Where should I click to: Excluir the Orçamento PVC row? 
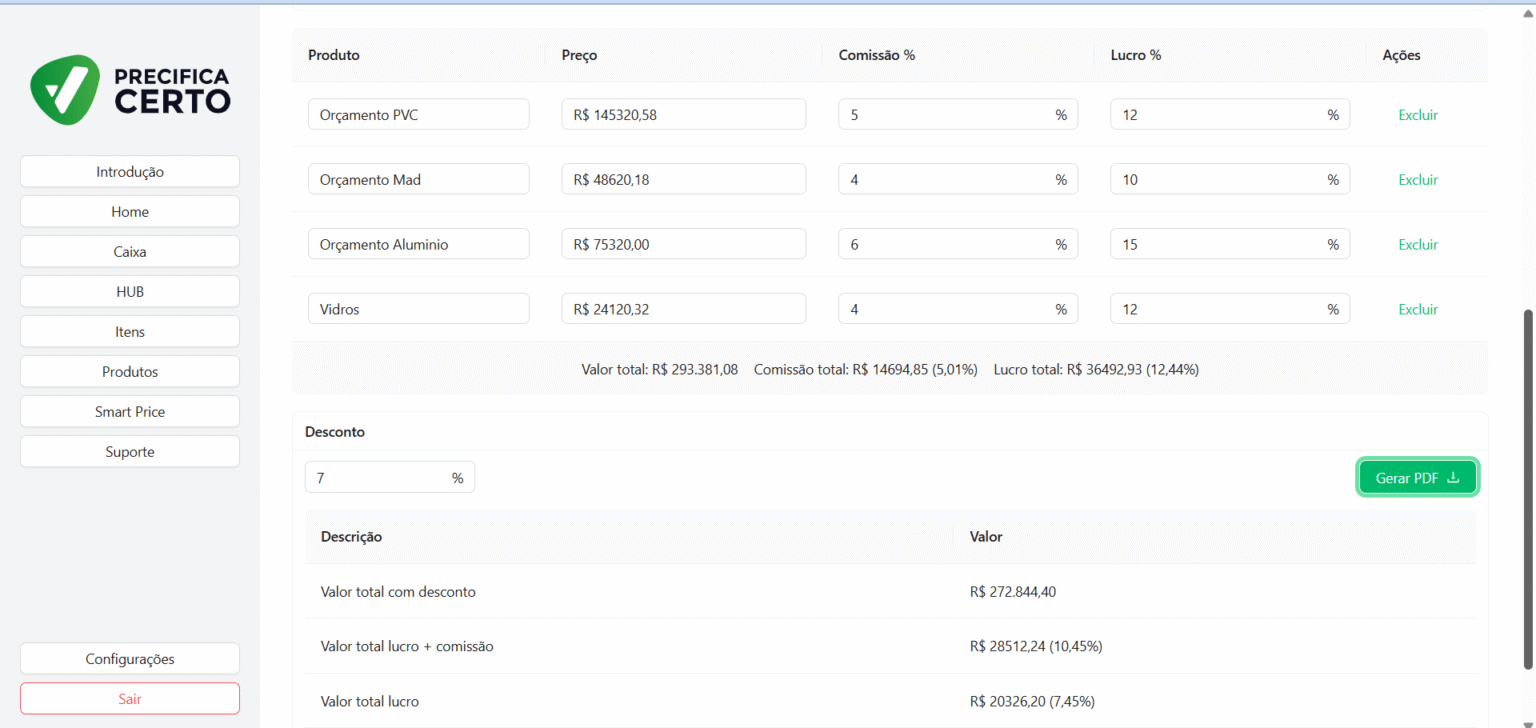[1417, 114]
